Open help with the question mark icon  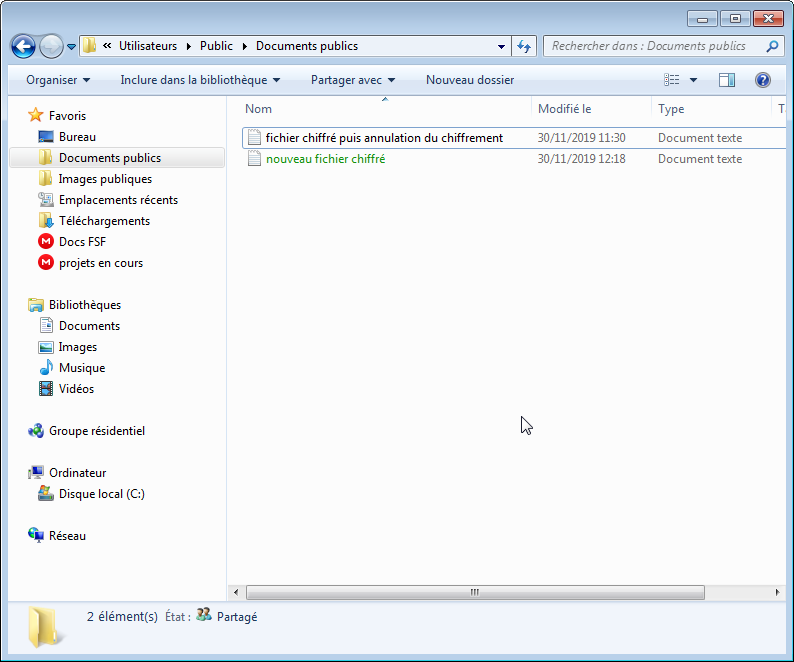point(763,80)
